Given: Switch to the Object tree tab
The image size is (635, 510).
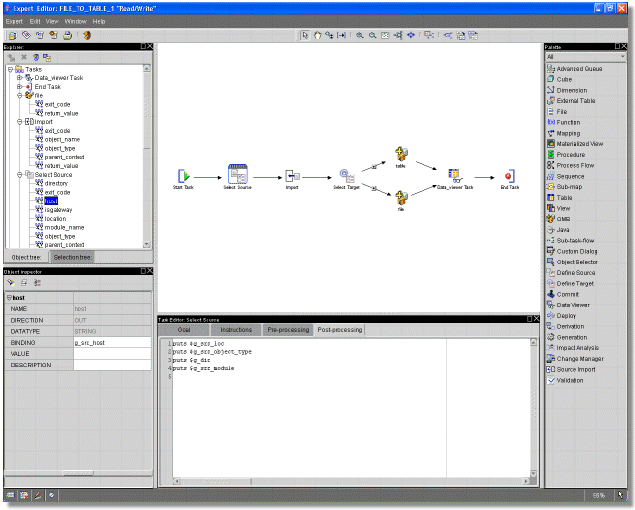Looking at the screenshot, I should click(x=27, y=257).
